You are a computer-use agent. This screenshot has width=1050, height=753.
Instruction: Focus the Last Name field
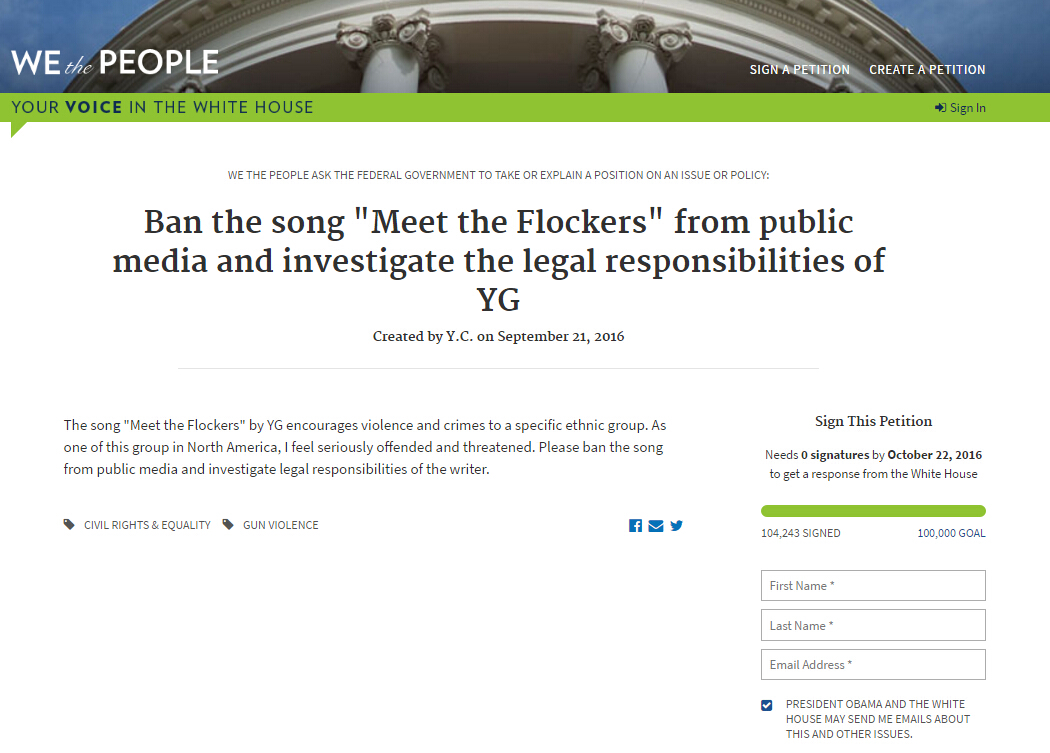(873, 625)
